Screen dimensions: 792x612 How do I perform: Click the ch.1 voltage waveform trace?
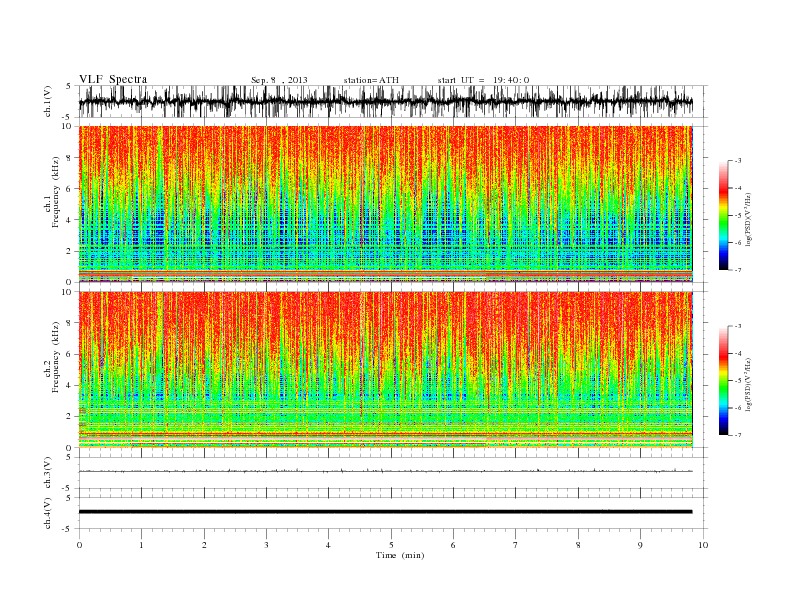click(385, 101)
